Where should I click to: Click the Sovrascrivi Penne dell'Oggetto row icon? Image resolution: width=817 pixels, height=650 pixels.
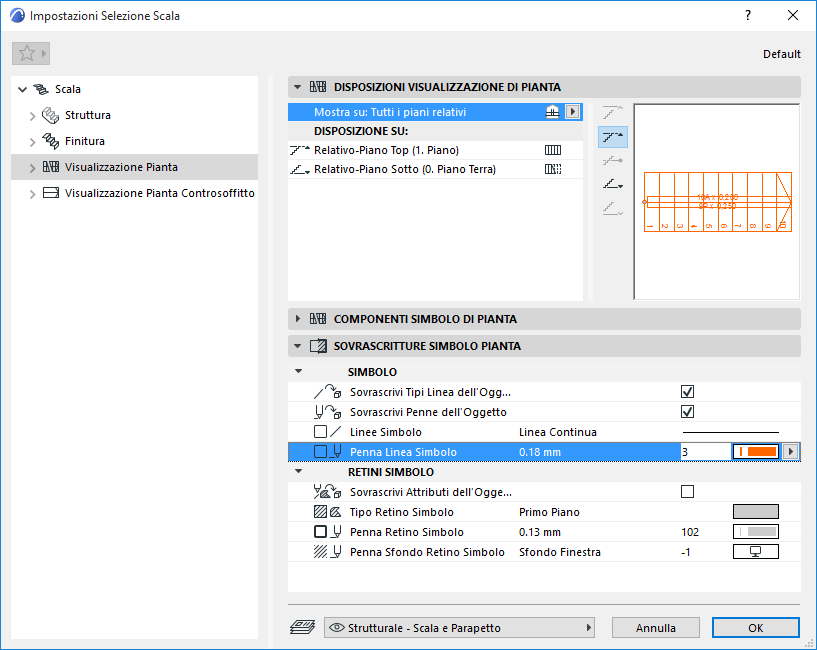coord(327,412)
